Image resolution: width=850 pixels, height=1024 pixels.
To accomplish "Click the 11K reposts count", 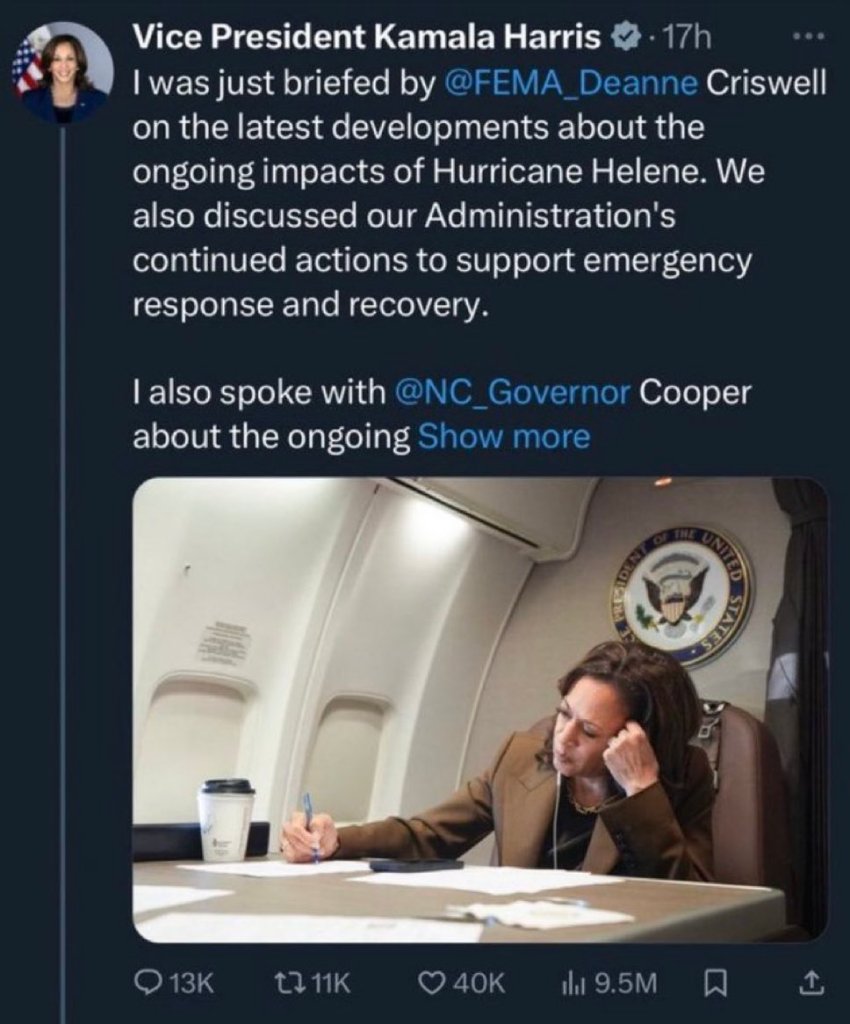I will click(331, 984).
